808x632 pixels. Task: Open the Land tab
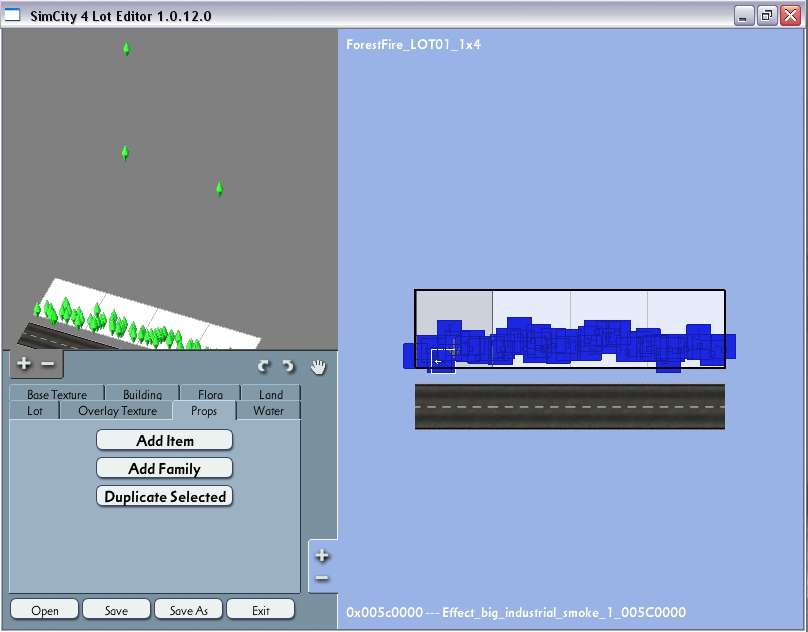click(x=271, y=394)
